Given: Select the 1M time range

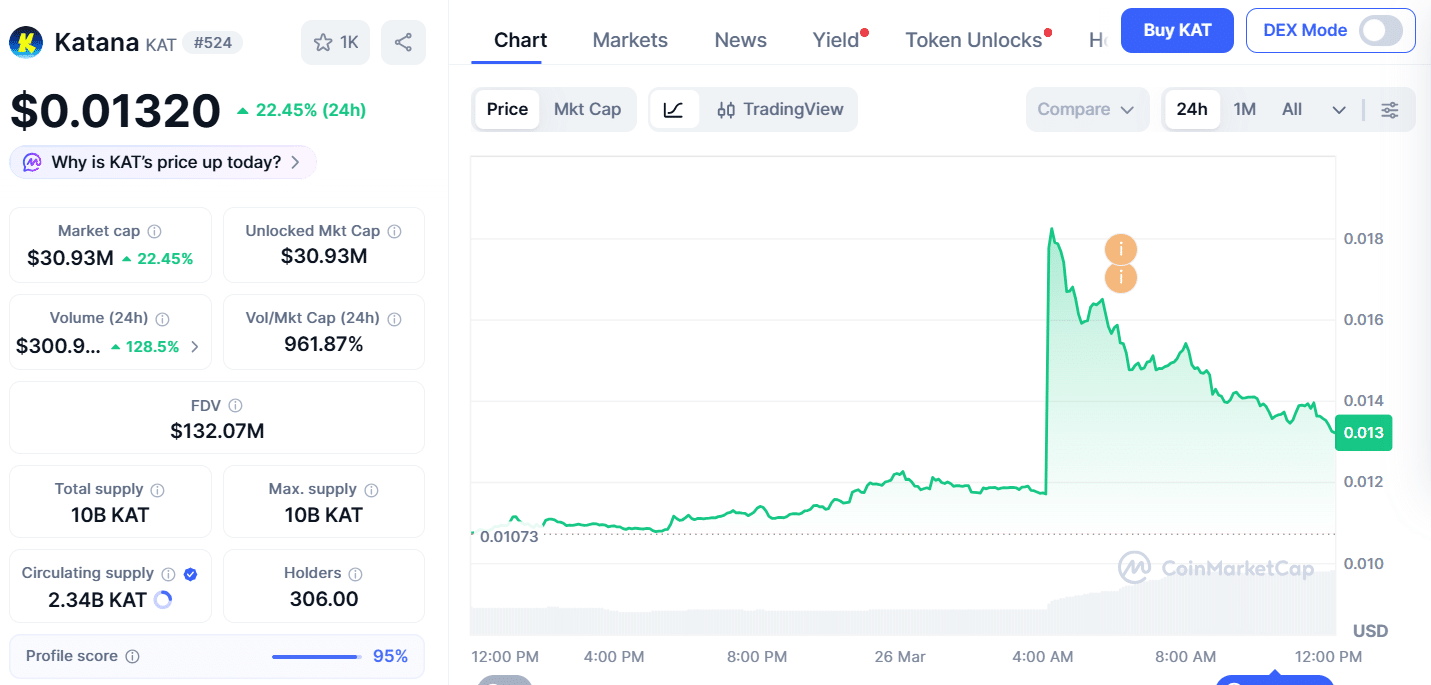Looking at the screenshot, I should 1244,110.
